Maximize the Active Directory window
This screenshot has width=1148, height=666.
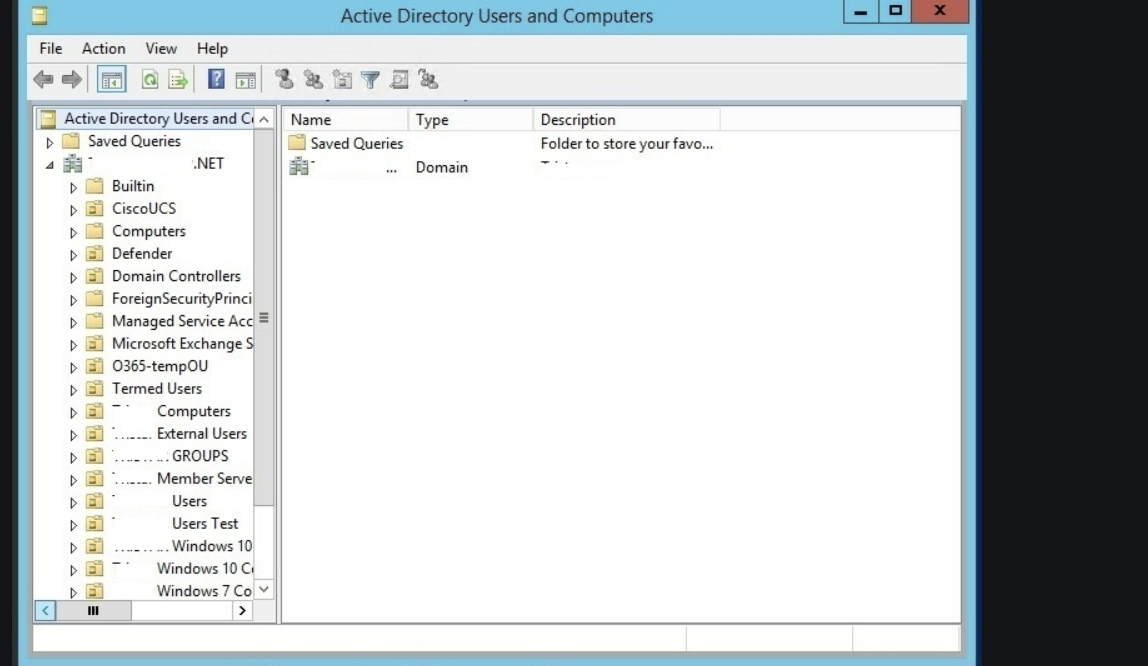pos(895,11)
